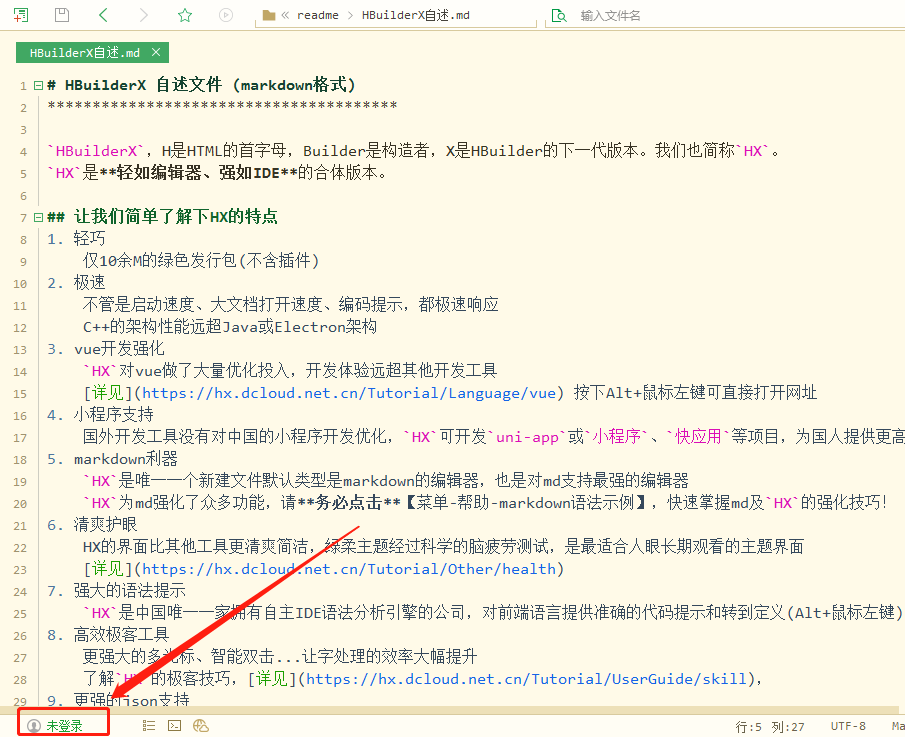Click list item '7. 强大的语法提示'
This screenshot has width=905, height=737.
point(117,590)
